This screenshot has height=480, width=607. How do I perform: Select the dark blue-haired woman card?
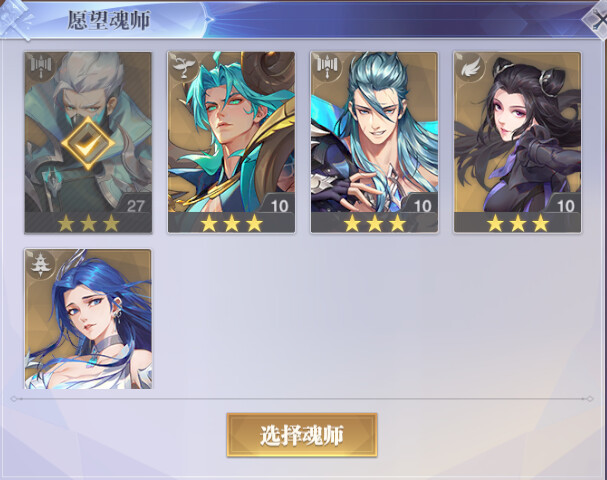pyautogui.click(x=88, y=319)
